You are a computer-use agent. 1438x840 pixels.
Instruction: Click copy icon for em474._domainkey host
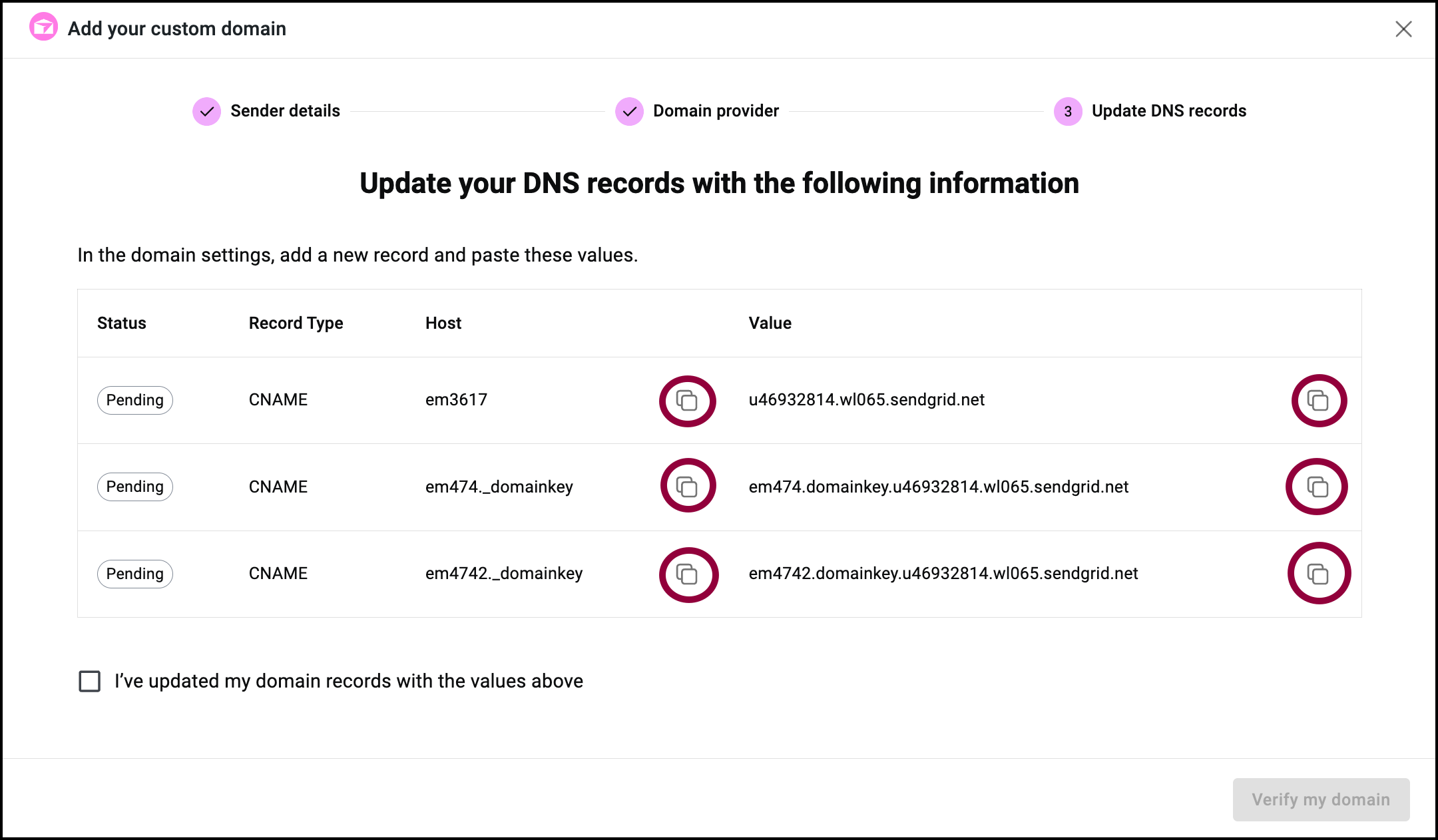coord(689,487)
